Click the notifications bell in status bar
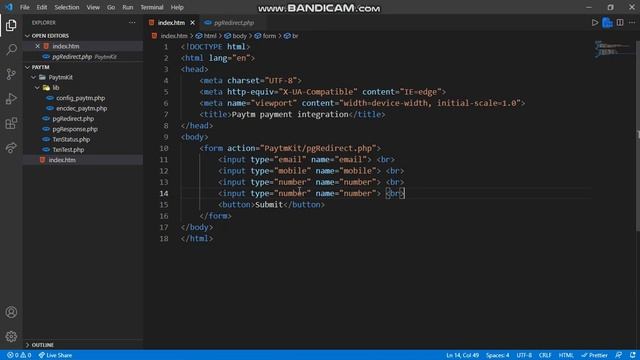 click(x=633, y=355)
